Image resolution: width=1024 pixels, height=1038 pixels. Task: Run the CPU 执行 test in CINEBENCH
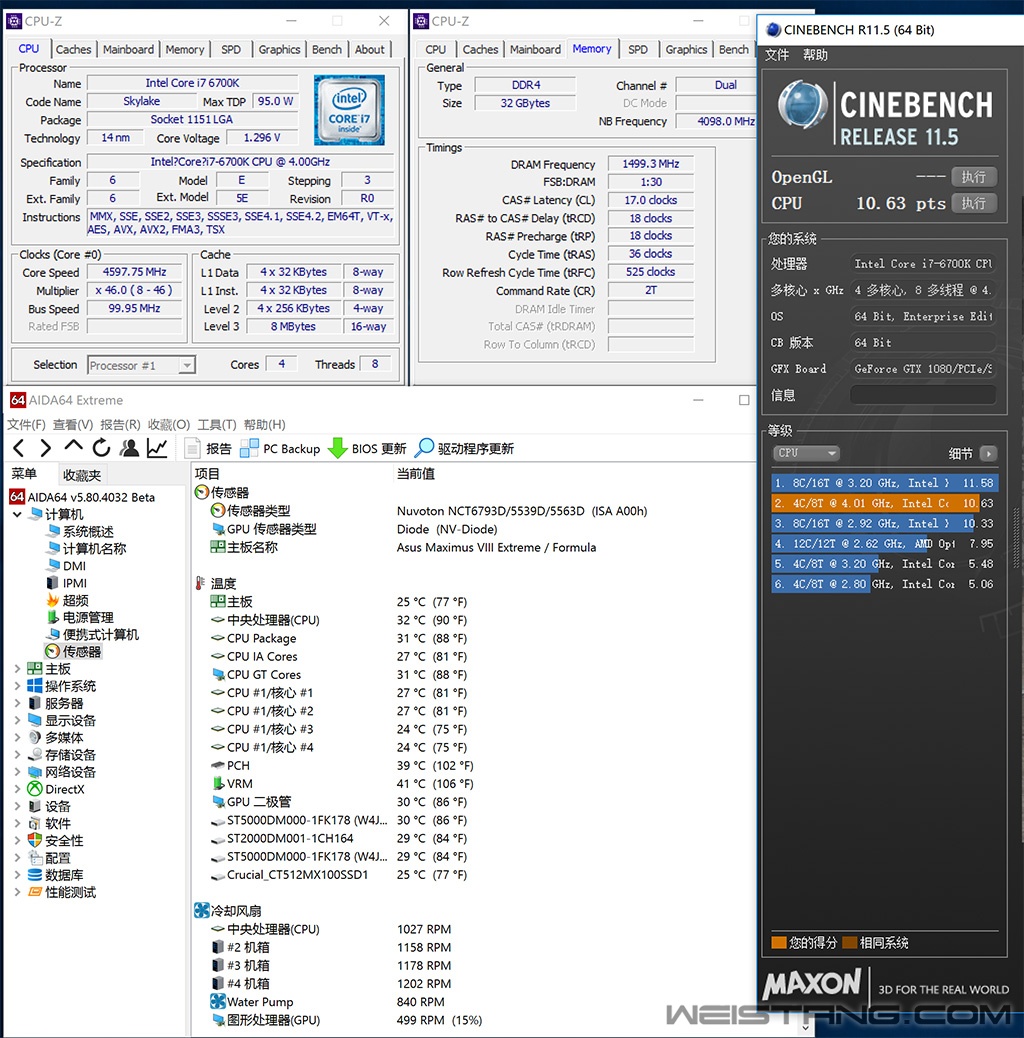(x=973, y=203)
